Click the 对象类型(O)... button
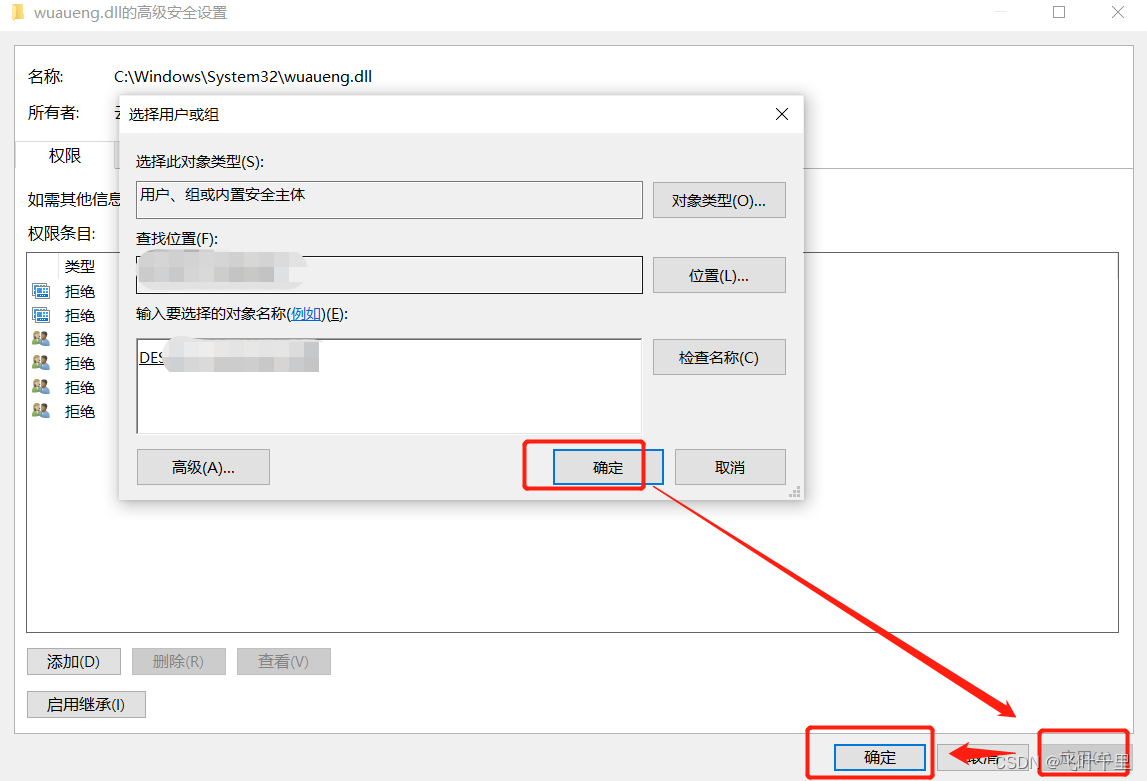 pos(719,200)
